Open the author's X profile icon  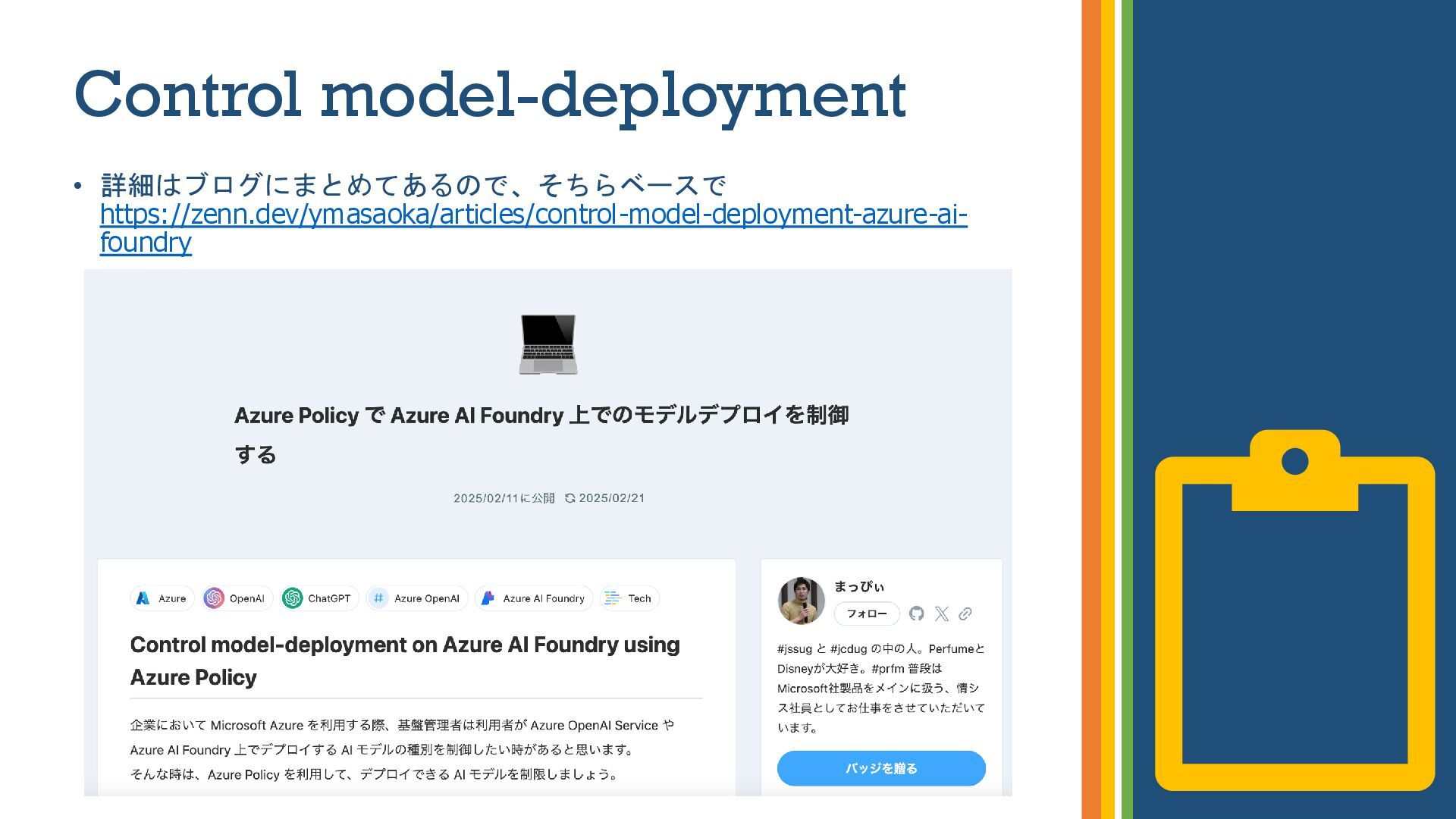coord(941,613)
